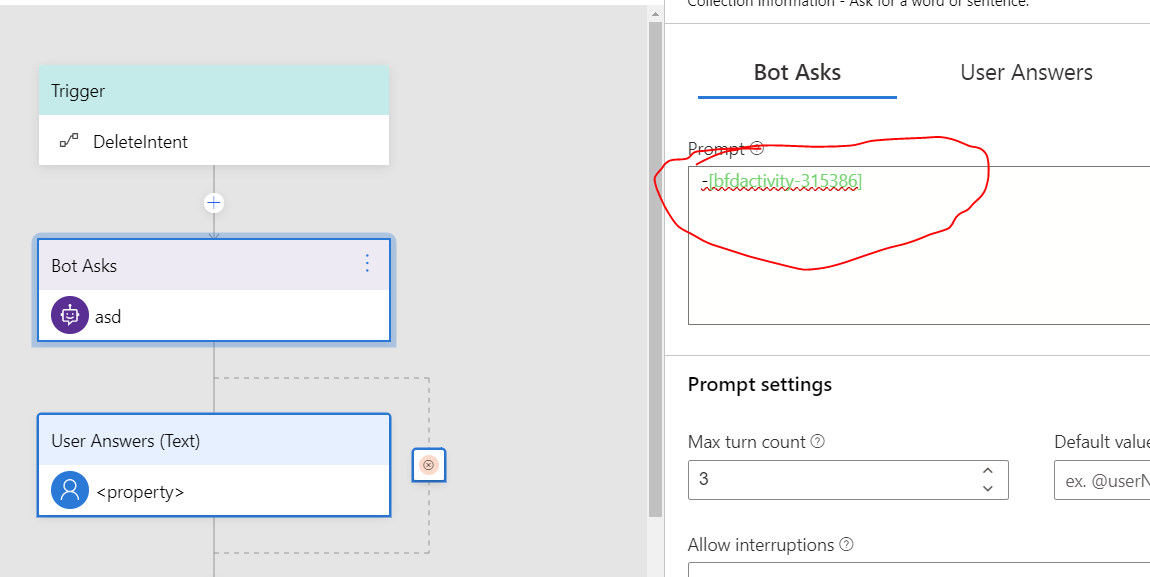The width and height of the screenshot is (1150, 577).
Task: Decrement Max turn count using down arrow
Action: tap(987, 487)
